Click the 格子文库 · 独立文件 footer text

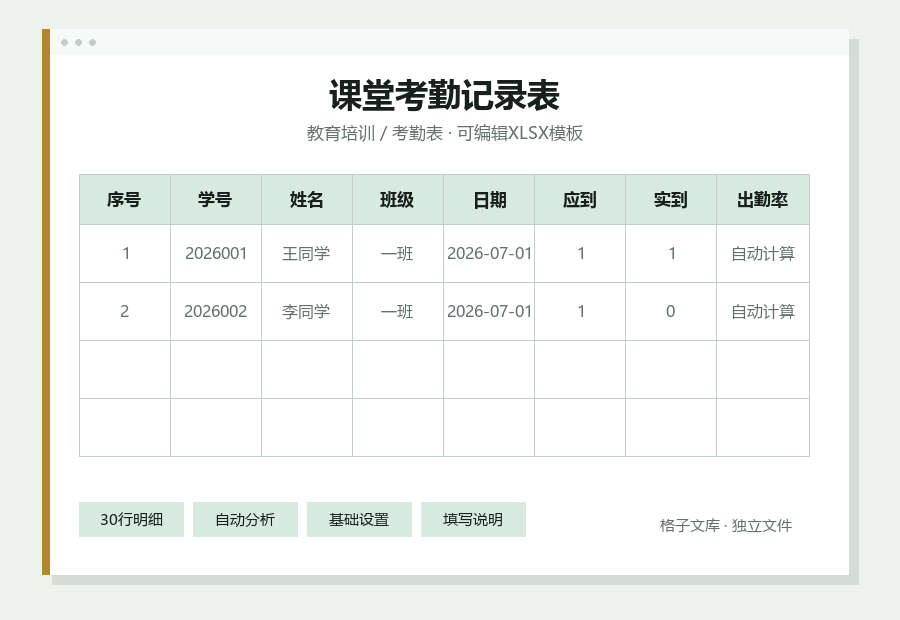pyautogui.click(x=726, y=525)
